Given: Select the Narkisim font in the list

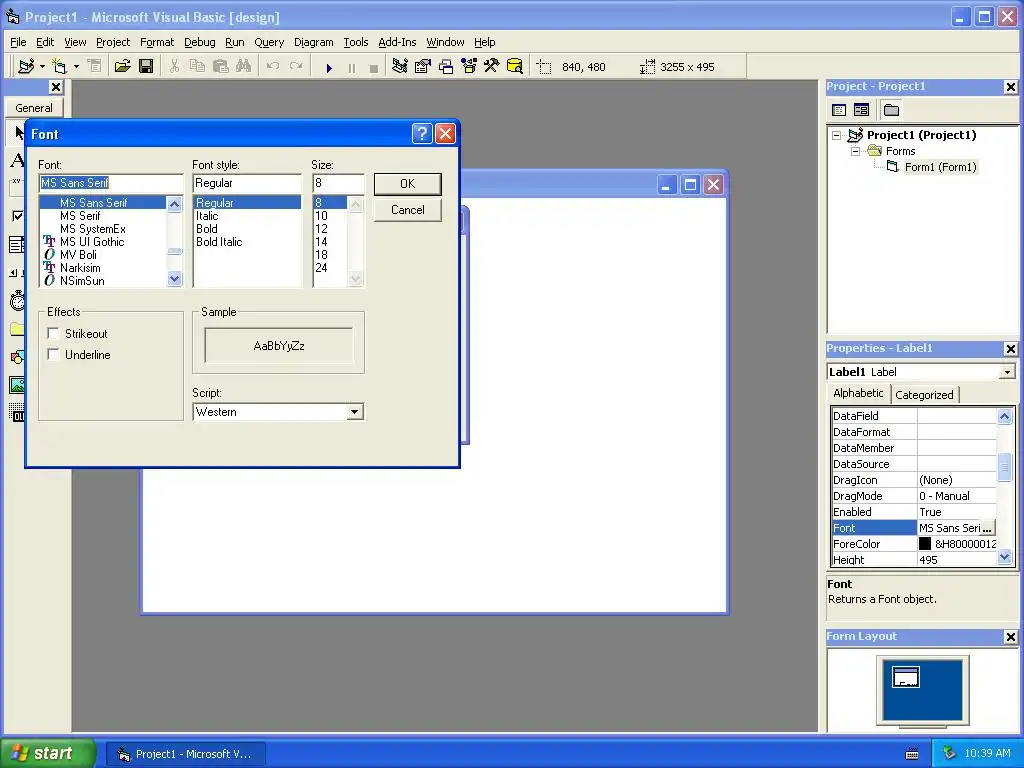Looking at the screenshot, I should point(80,268).
